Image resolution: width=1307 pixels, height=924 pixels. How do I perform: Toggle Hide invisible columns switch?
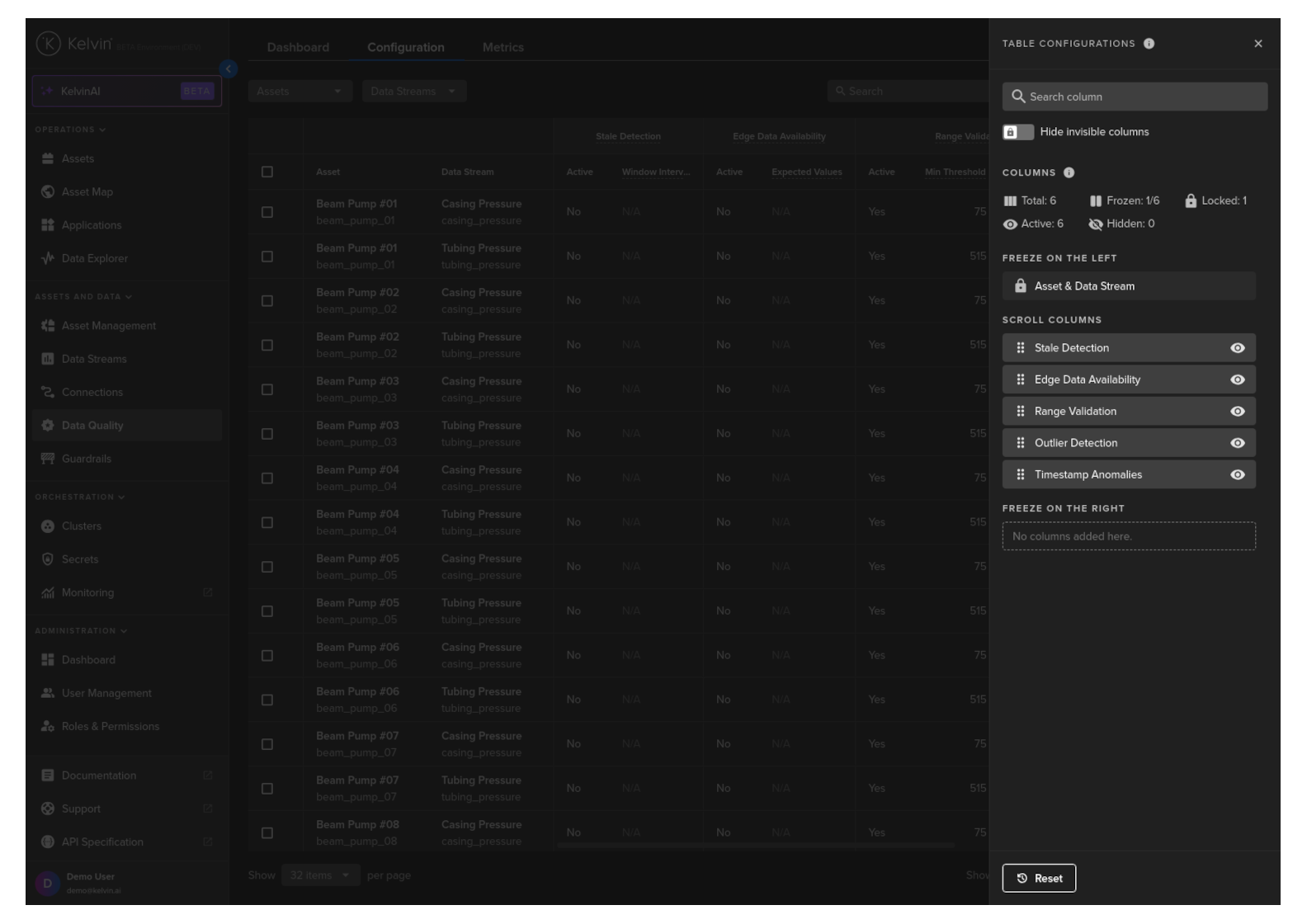pyautogui.click(x=1017, y=132)
